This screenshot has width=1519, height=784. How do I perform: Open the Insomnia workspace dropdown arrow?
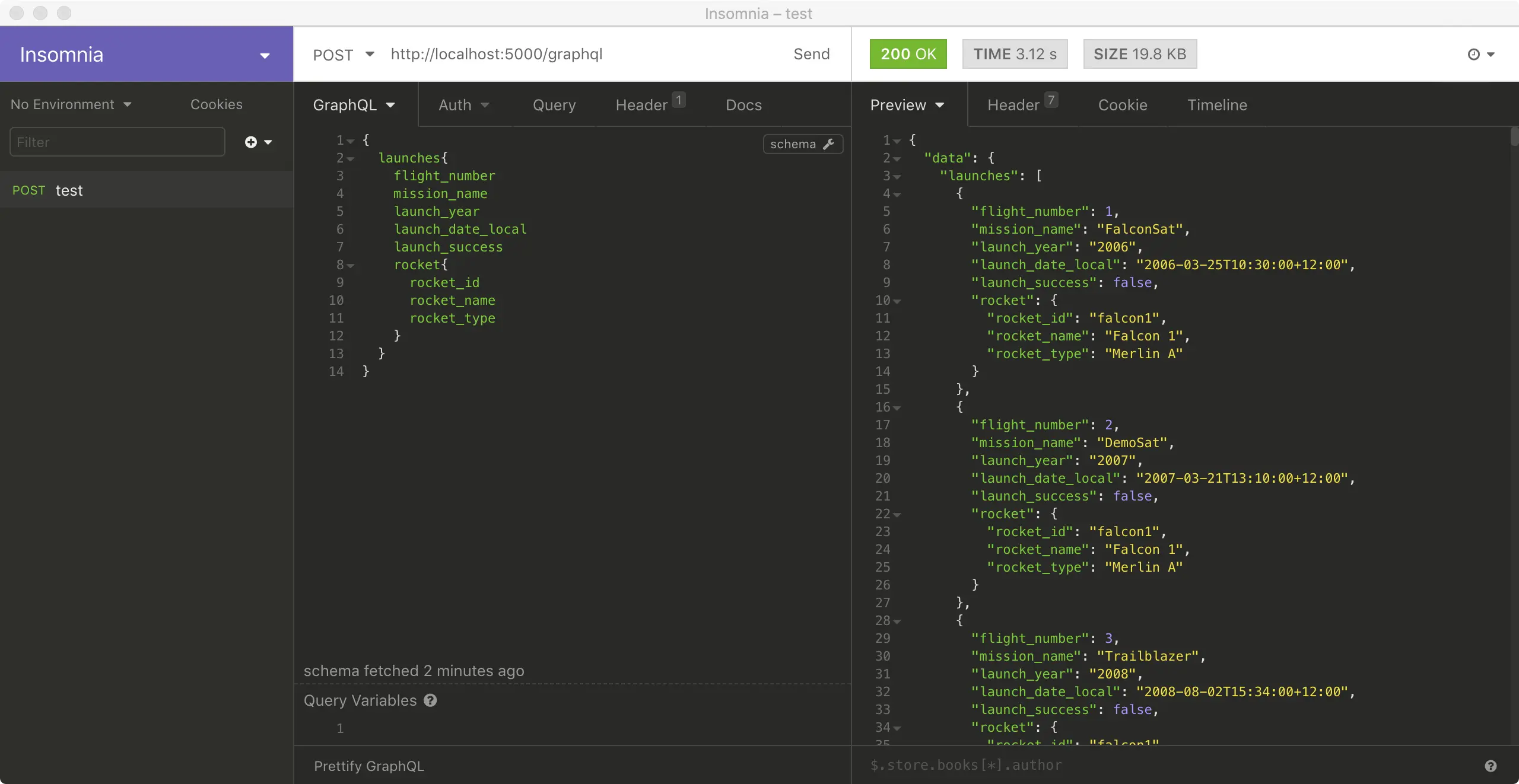point(265,56)
